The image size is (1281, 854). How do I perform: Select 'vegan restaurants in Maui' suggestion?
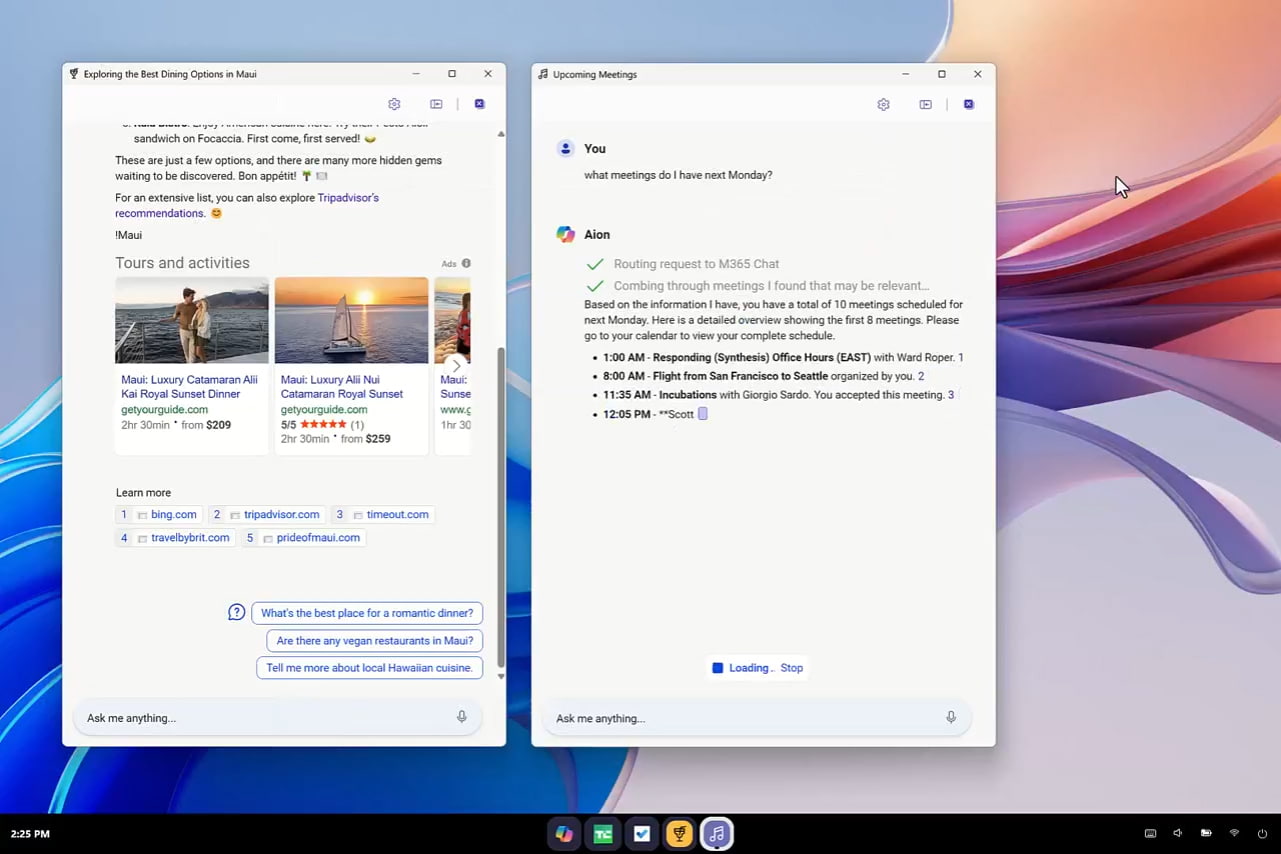[x=375, y=641]
